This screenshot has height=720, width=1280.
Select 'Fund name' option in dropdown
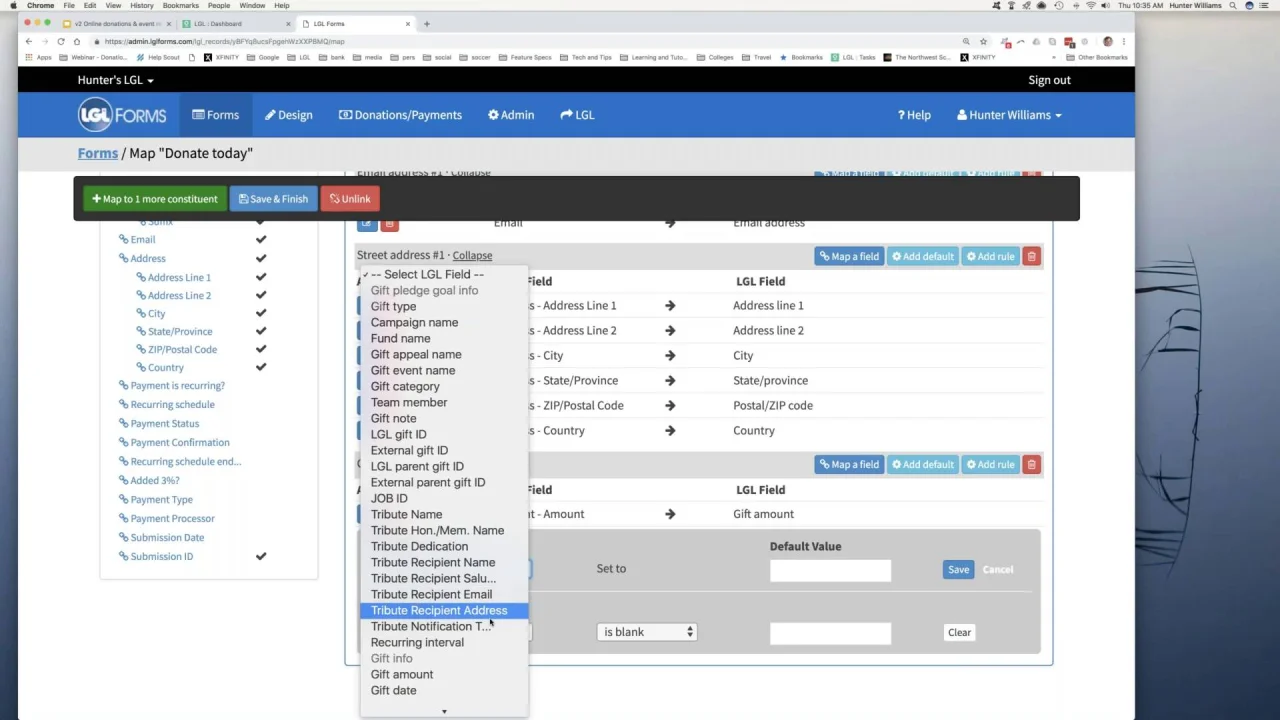[x=444, y=338]
